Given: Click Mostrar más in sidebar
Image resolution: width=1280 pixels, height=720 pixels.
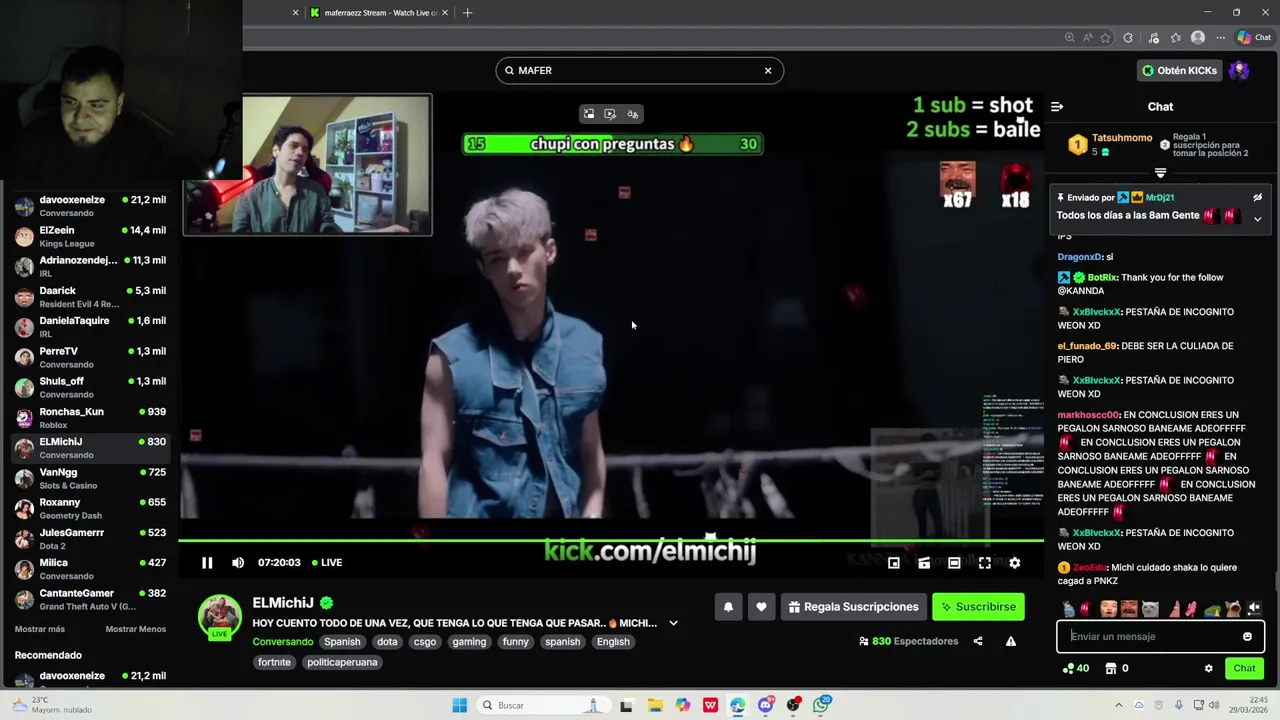Looking at the screenshot, I should (x=40, y=629).
